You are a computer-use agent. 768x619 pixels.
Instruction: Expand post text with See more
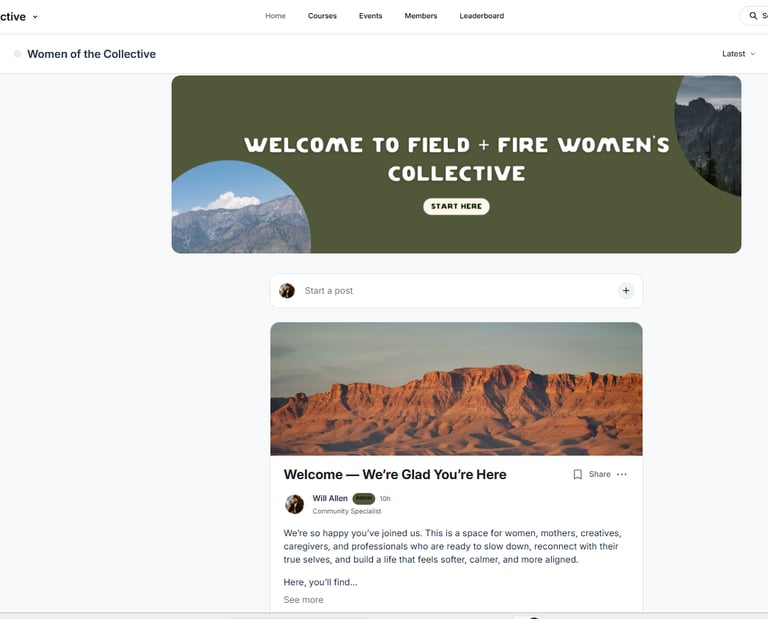(303, 599)
